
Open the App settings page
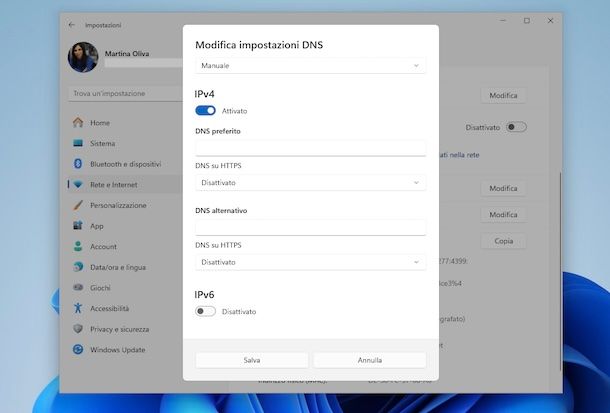124,226
